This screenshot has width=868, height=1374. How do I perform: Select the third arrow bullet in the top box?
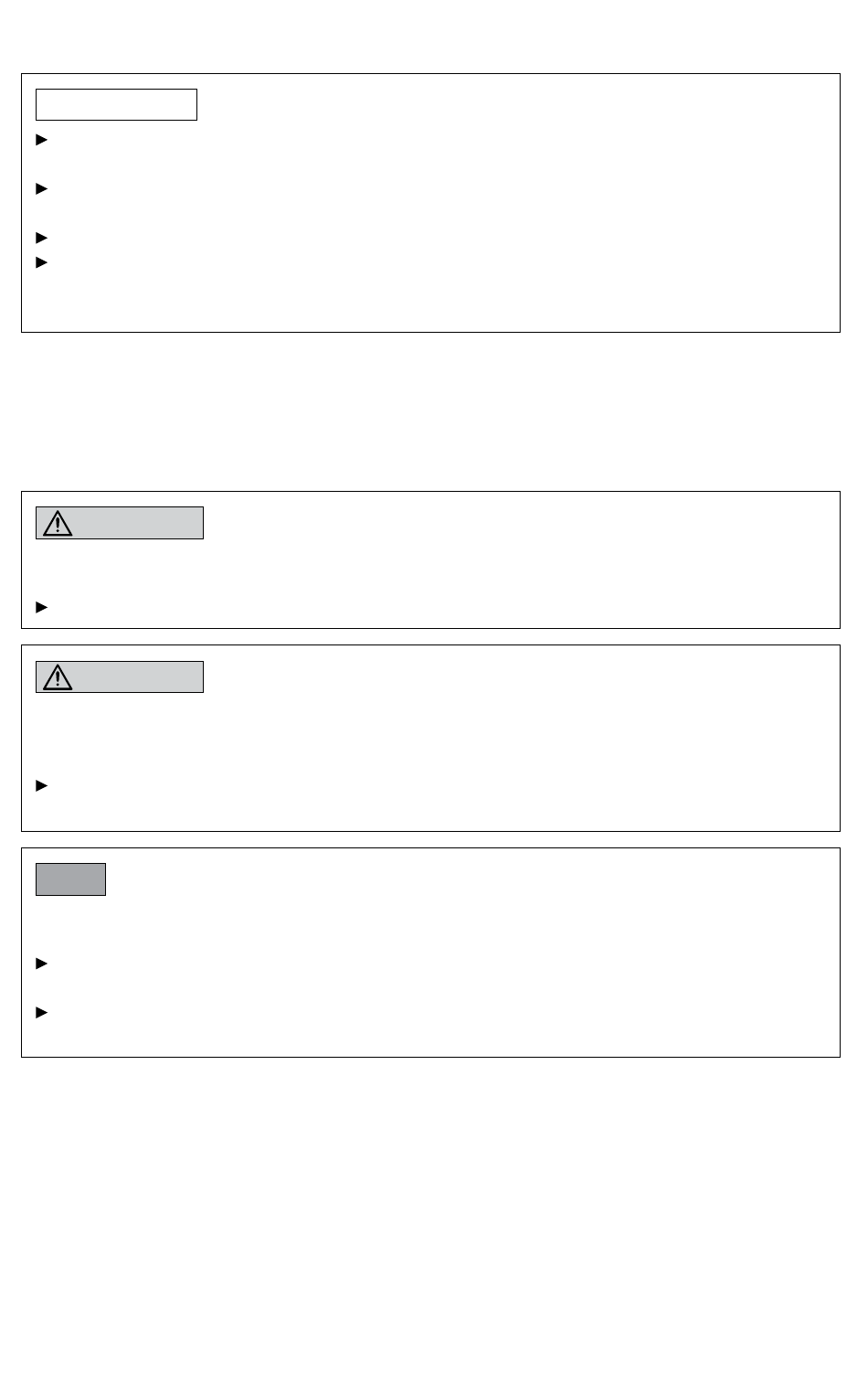pyautogui.click(x=41, y=238)
